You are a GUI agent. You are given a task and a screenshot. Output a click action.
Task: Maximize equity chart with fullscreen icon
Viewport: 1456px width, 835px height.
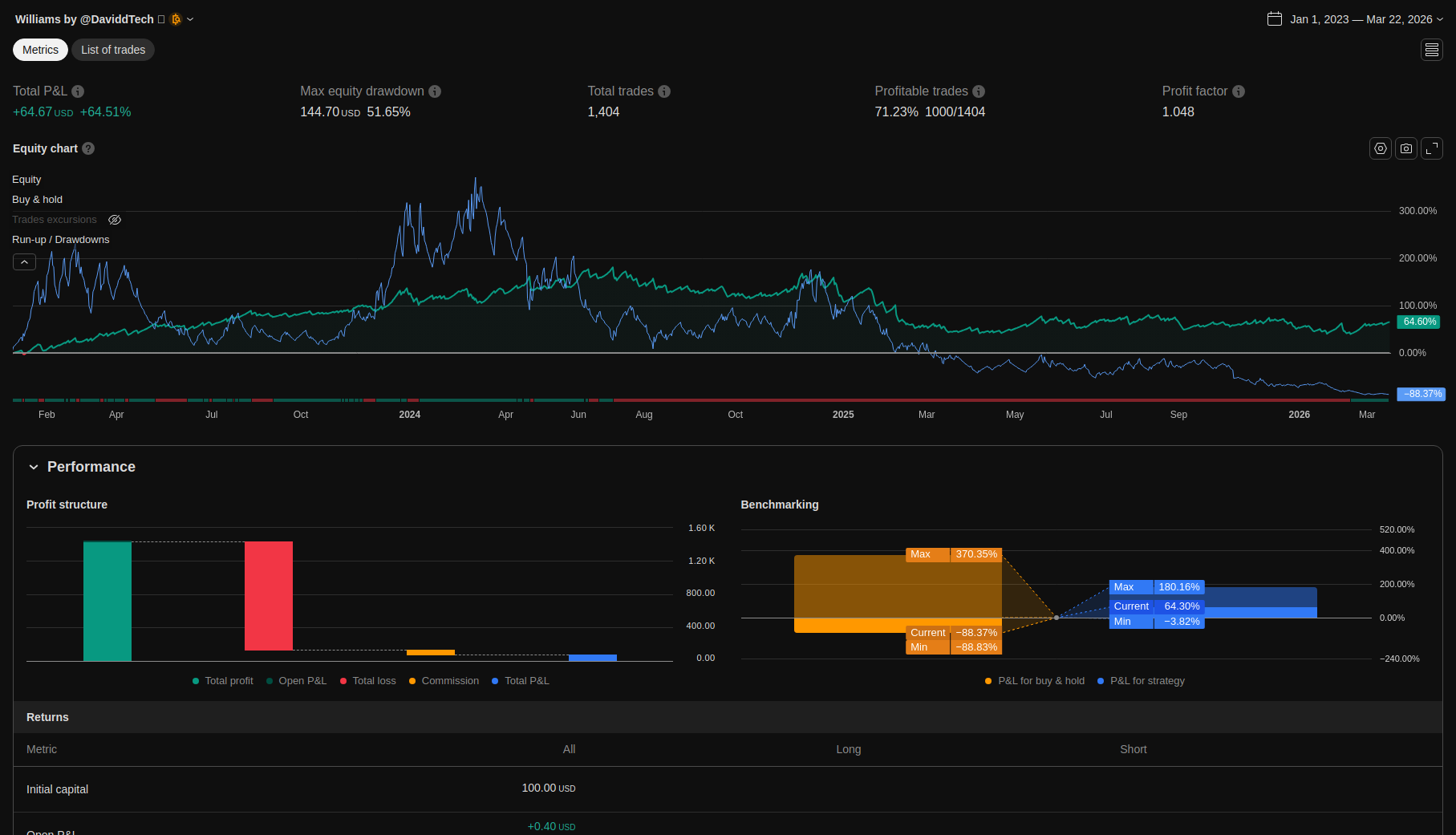coord(1431,148)
